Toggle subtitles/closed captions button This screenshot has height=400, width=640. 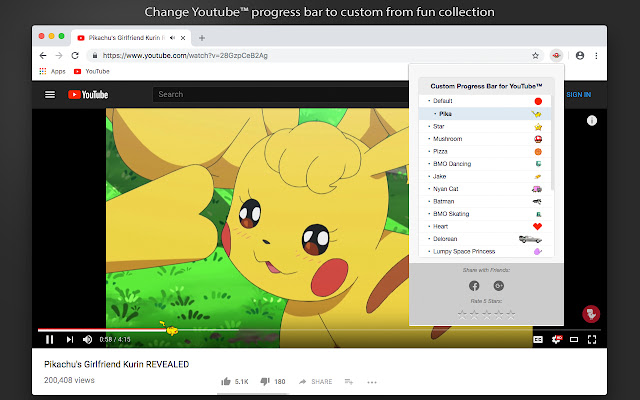(538, 340)
